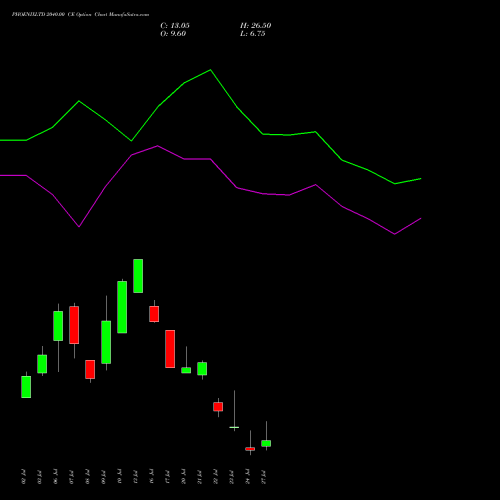
Task: Click the high value "H: 26.50"
Action: click(256, 26)
